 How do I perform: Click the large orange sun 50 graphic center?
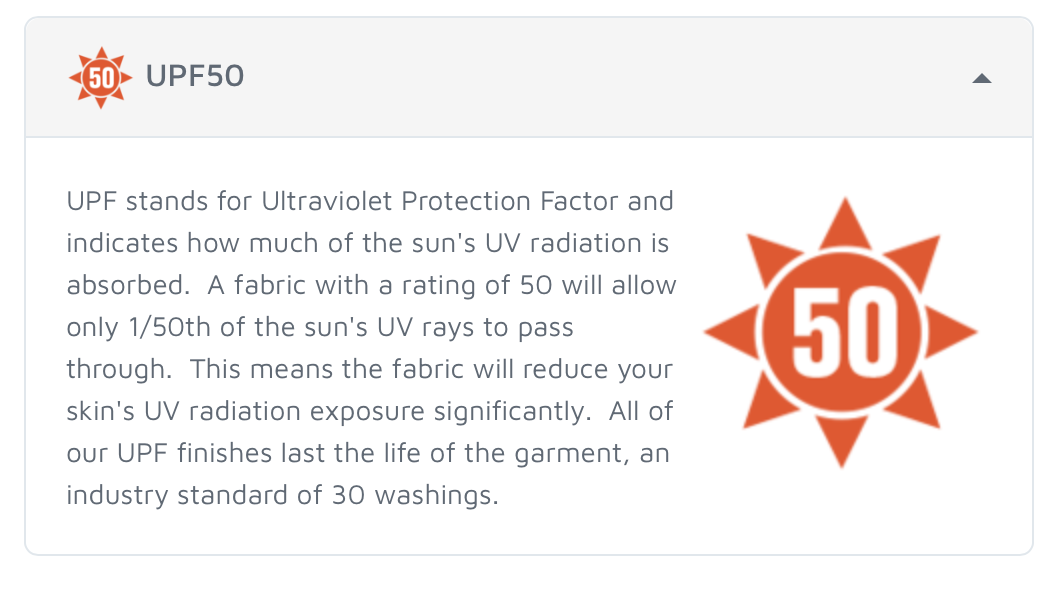(x=842, y=331)
